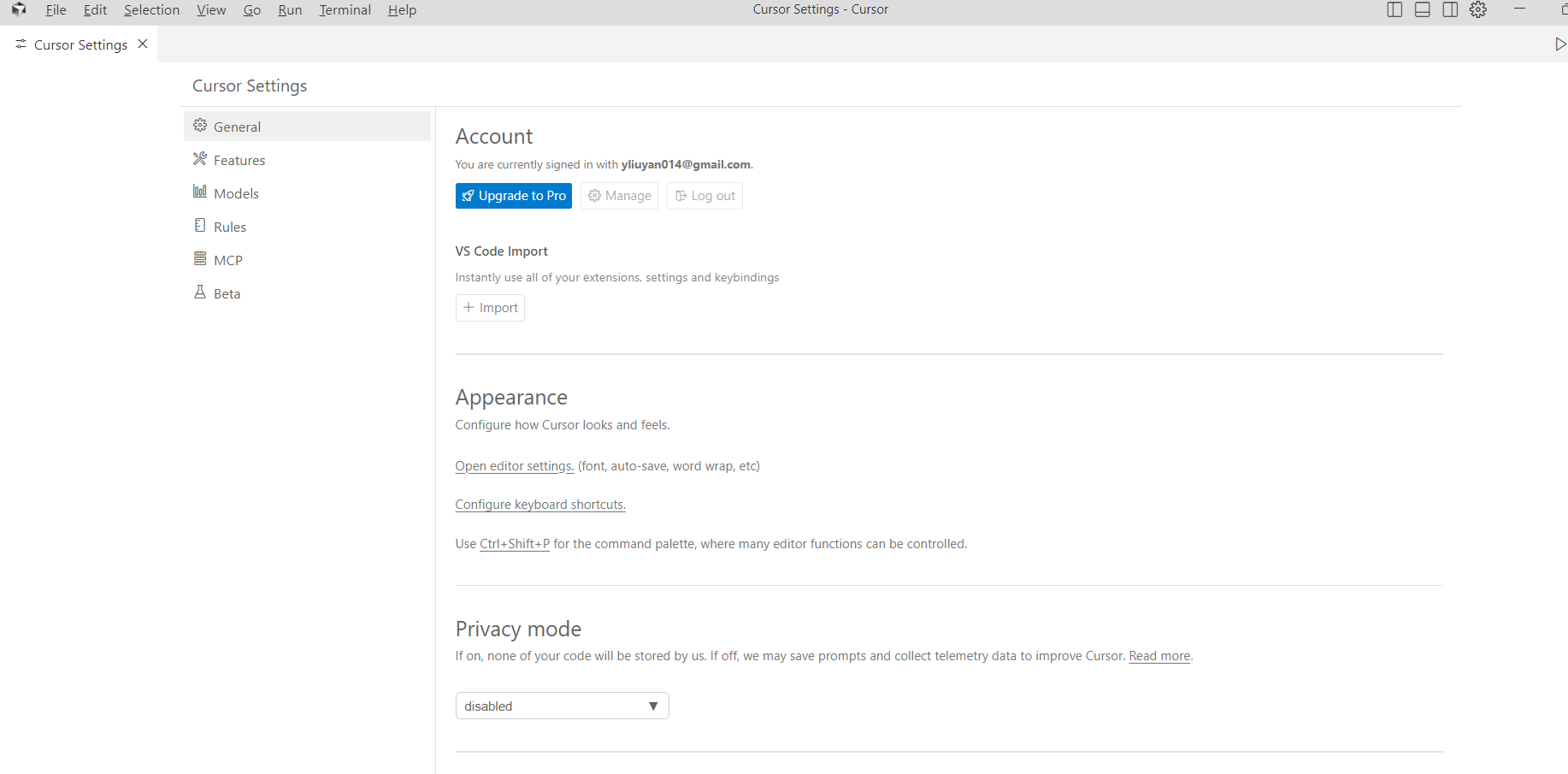Click the signed-in email yliuyan014@gmail.com
This screenshot has width=1568, height=774.
[x=686, y=164]
